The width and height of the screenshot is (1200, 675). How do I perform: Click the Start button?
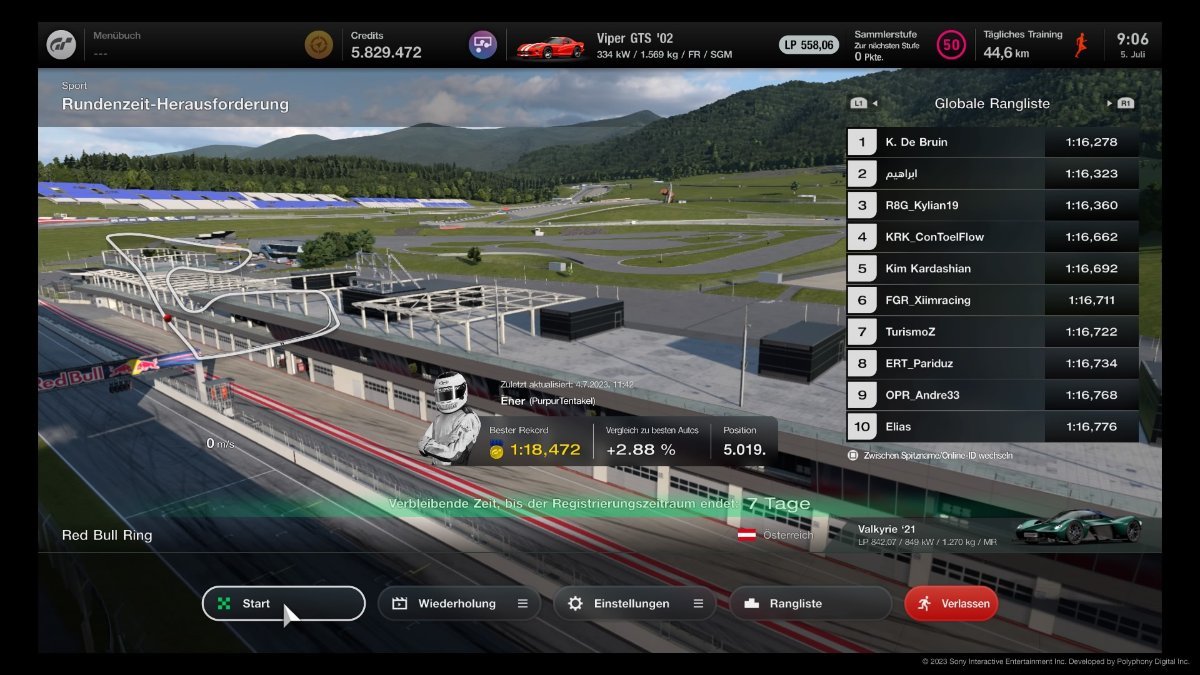[x=284, y=604]
